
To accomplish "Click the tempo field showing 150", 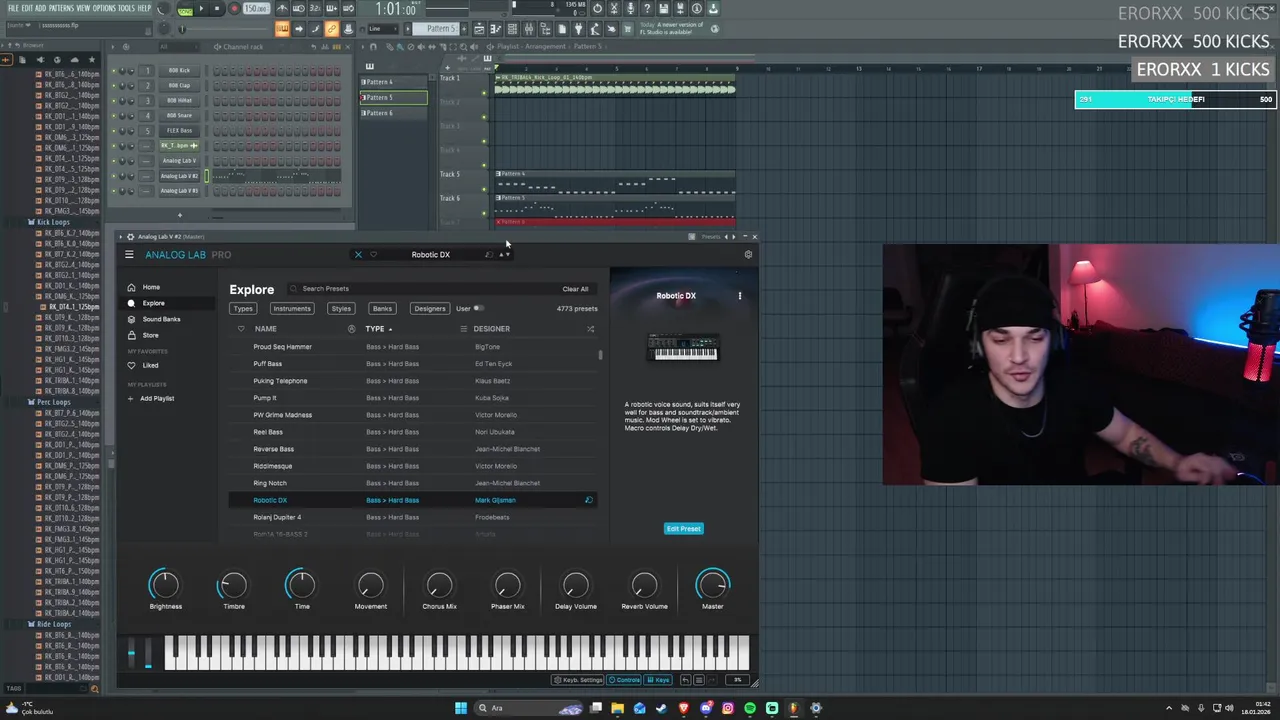I will (x=256, y=9).
